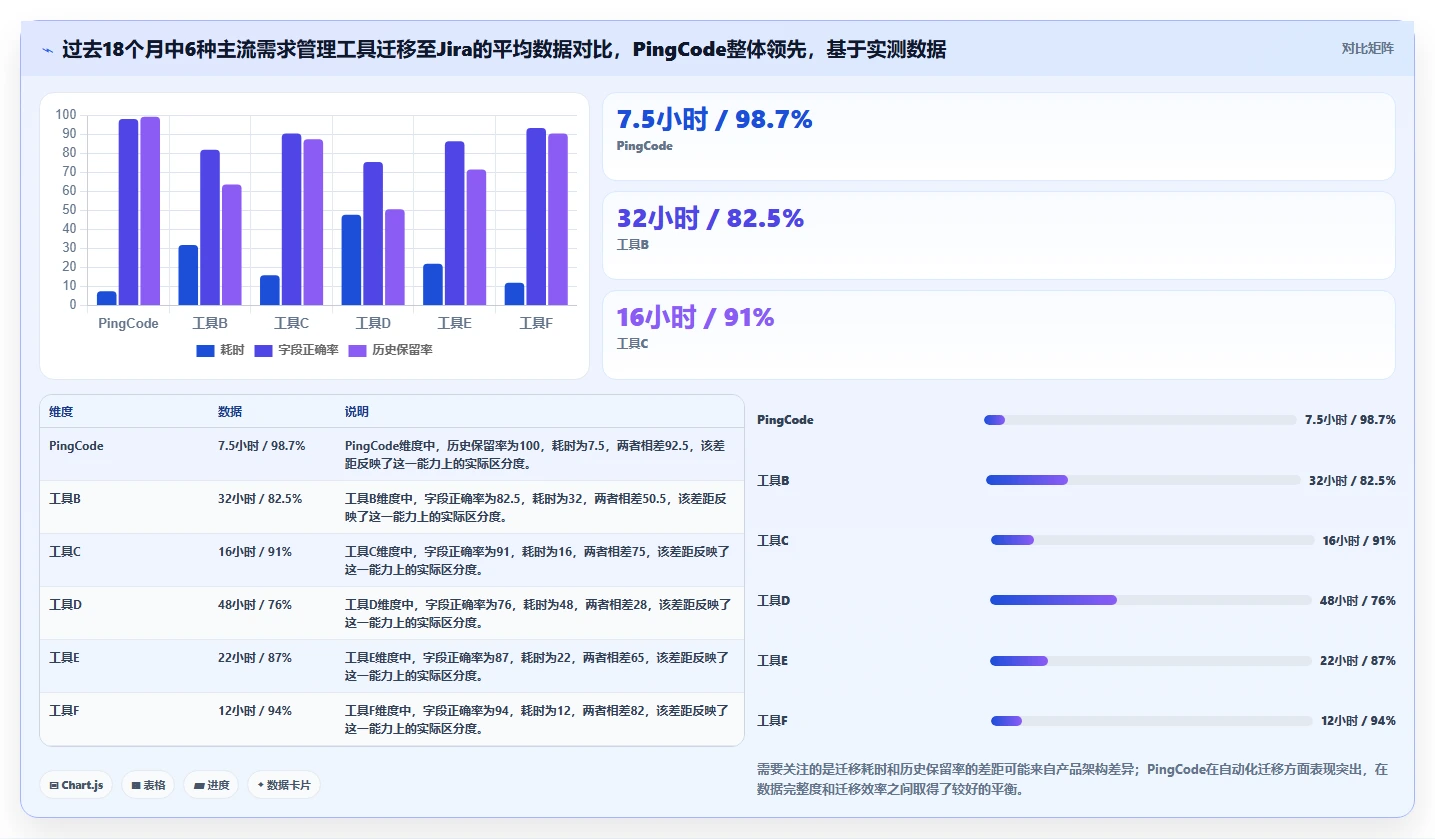Click the 22小时 / 87% progress value
Viewport: 1435px width, 839px height.
[1358, 660]
